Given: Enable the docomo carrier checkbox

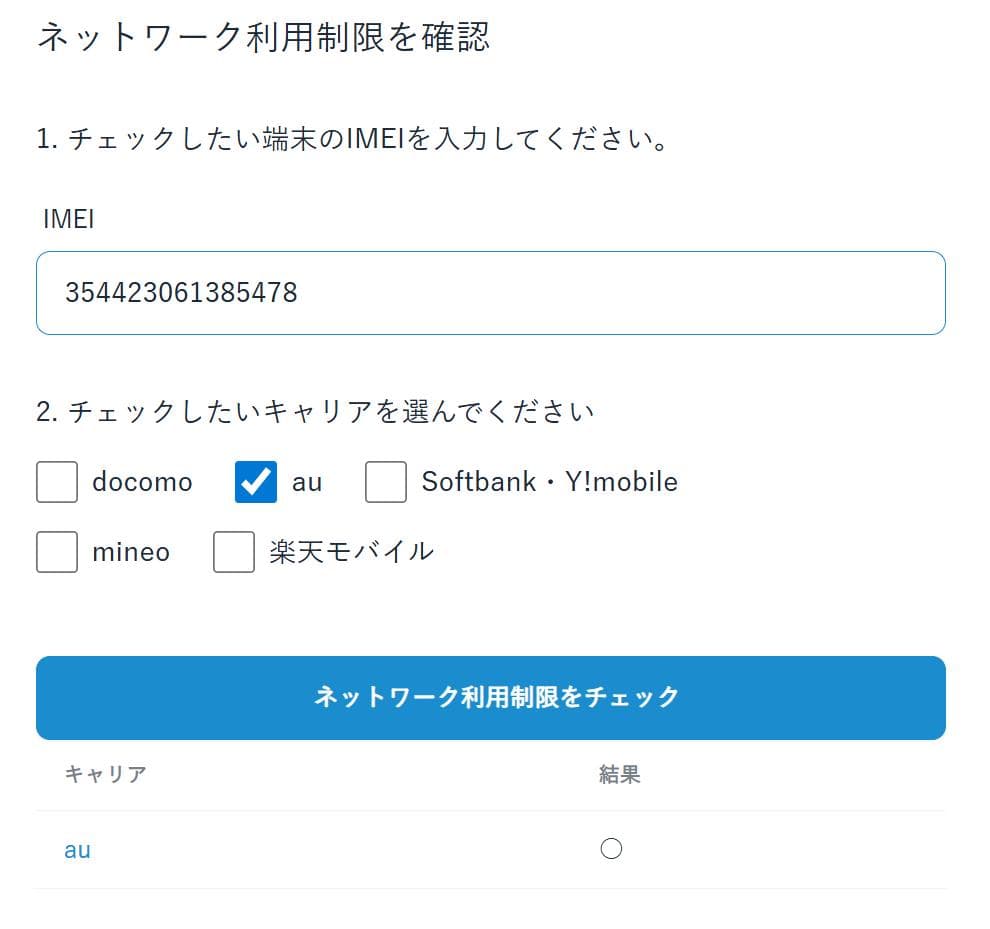Looking at the screenshot, I should (x=56, y=481).
